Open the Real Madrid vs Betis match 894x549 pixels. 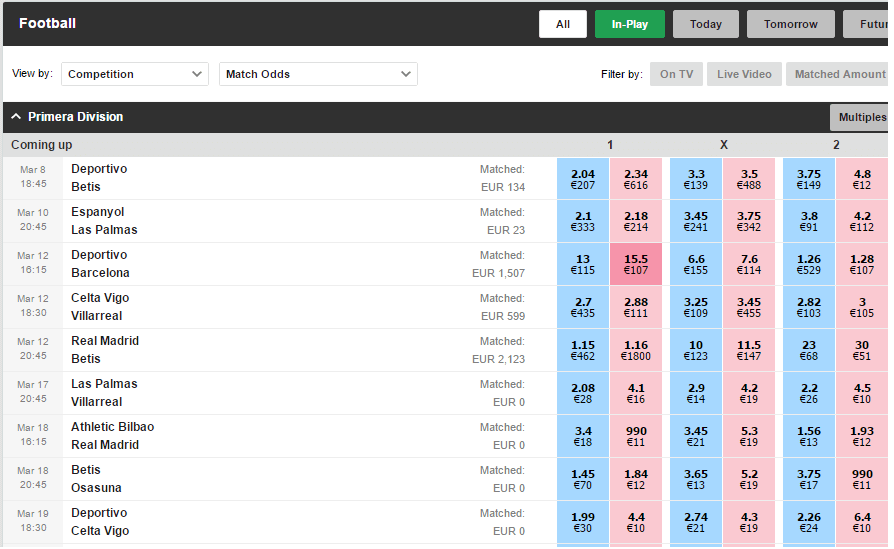(105, 350)
